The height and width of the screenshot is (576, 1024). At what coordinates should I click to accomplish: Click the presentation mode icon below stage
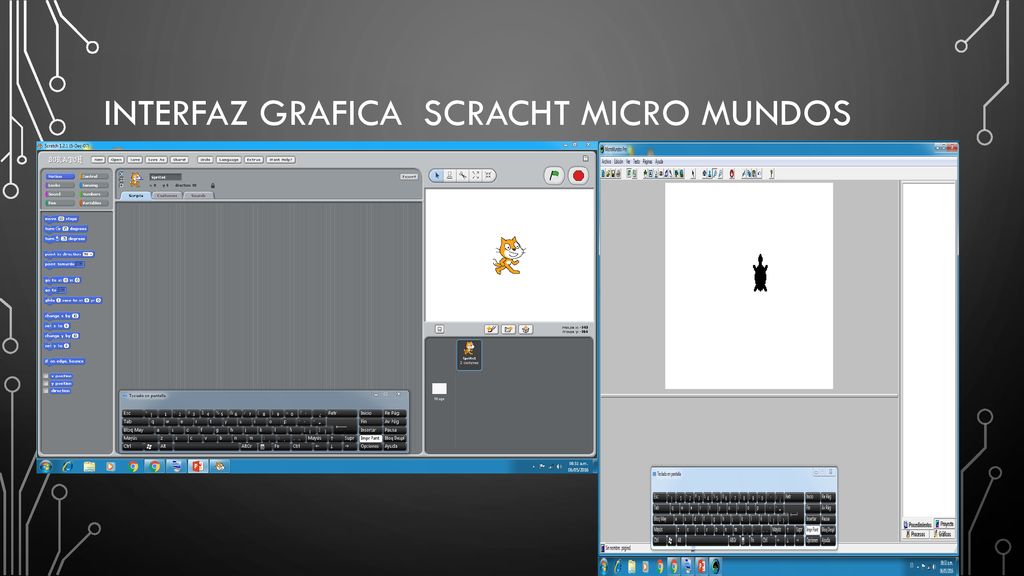tap(440, 329)
